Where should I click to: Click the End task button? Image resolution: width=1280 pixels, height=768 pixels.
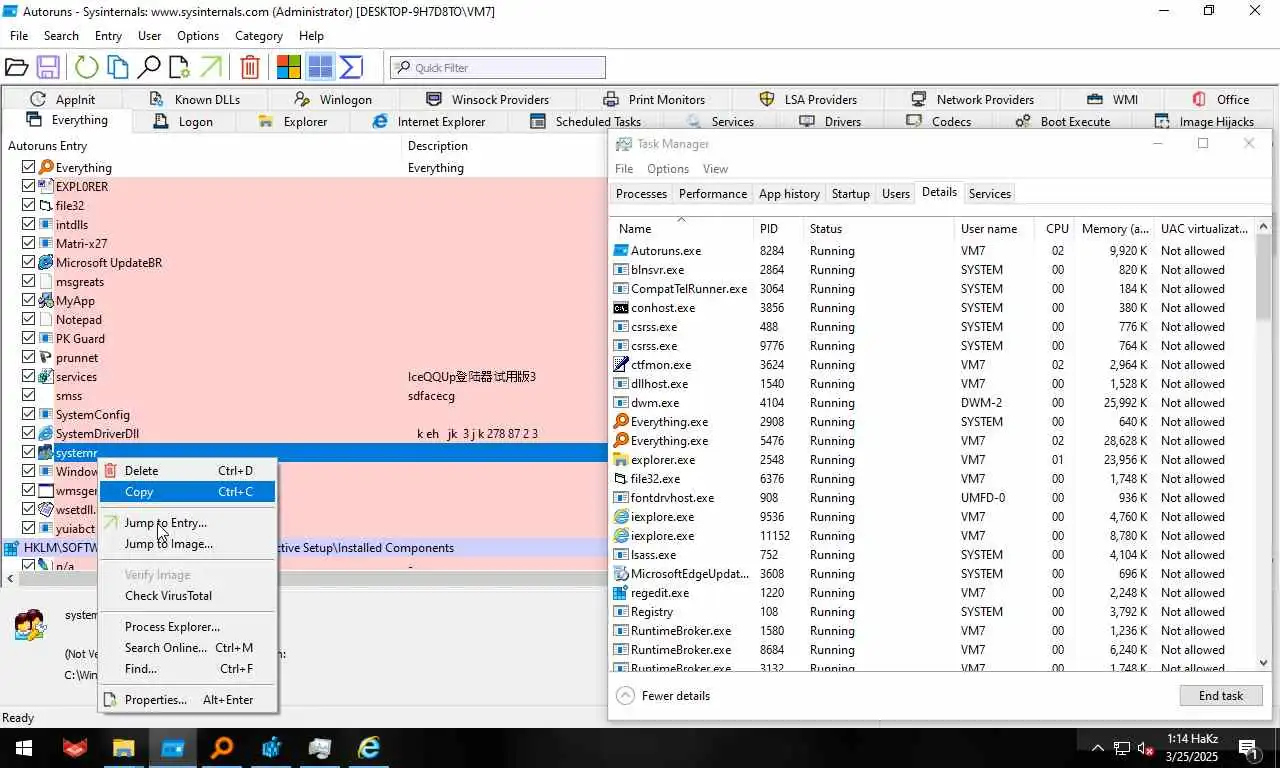point(1221,696)
